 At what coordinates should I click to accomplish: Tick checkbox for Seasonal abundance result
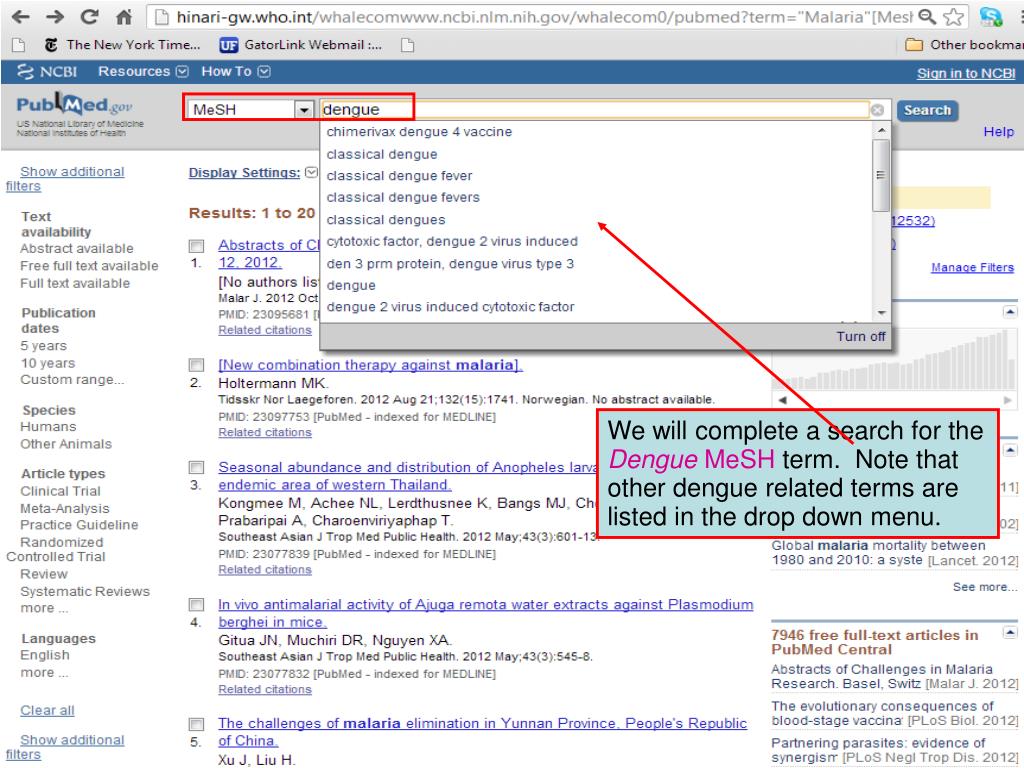coord(196,468)
